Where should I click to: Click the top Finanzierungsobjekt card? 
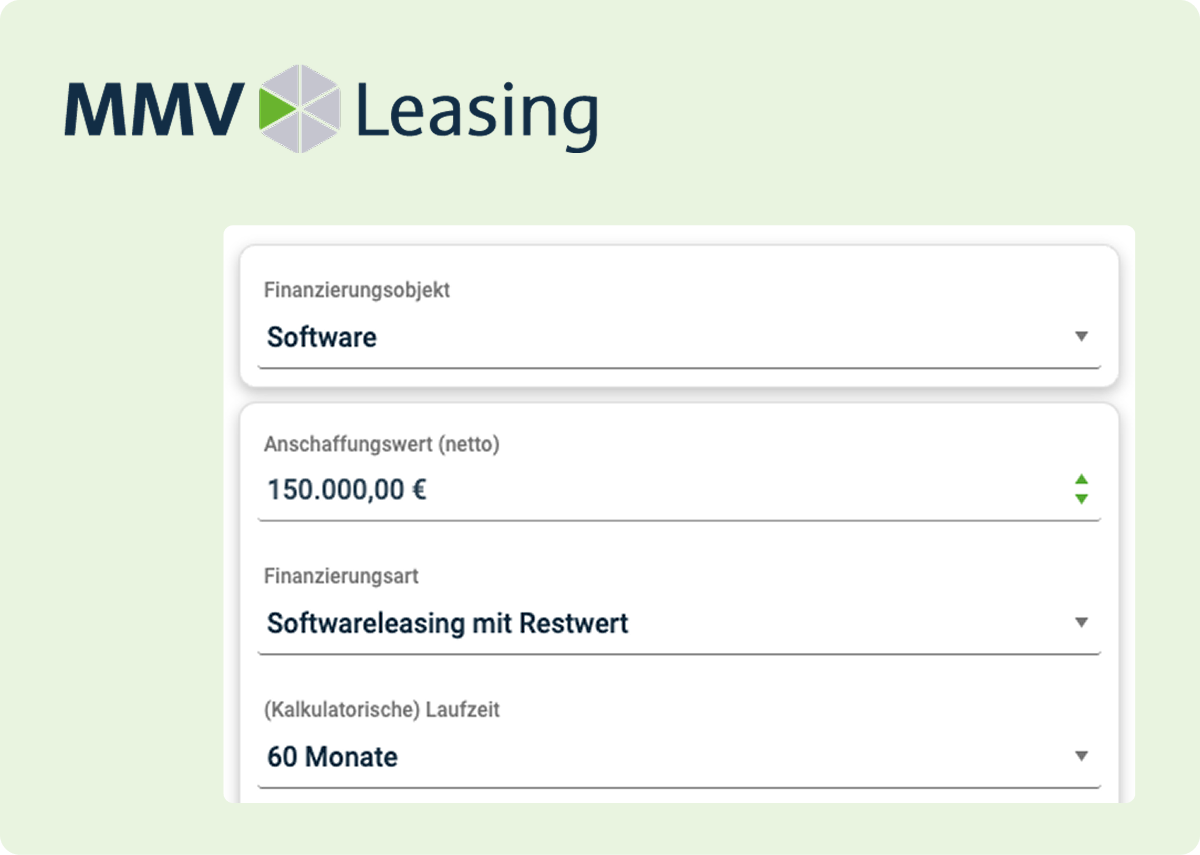[x=680, y=314]
